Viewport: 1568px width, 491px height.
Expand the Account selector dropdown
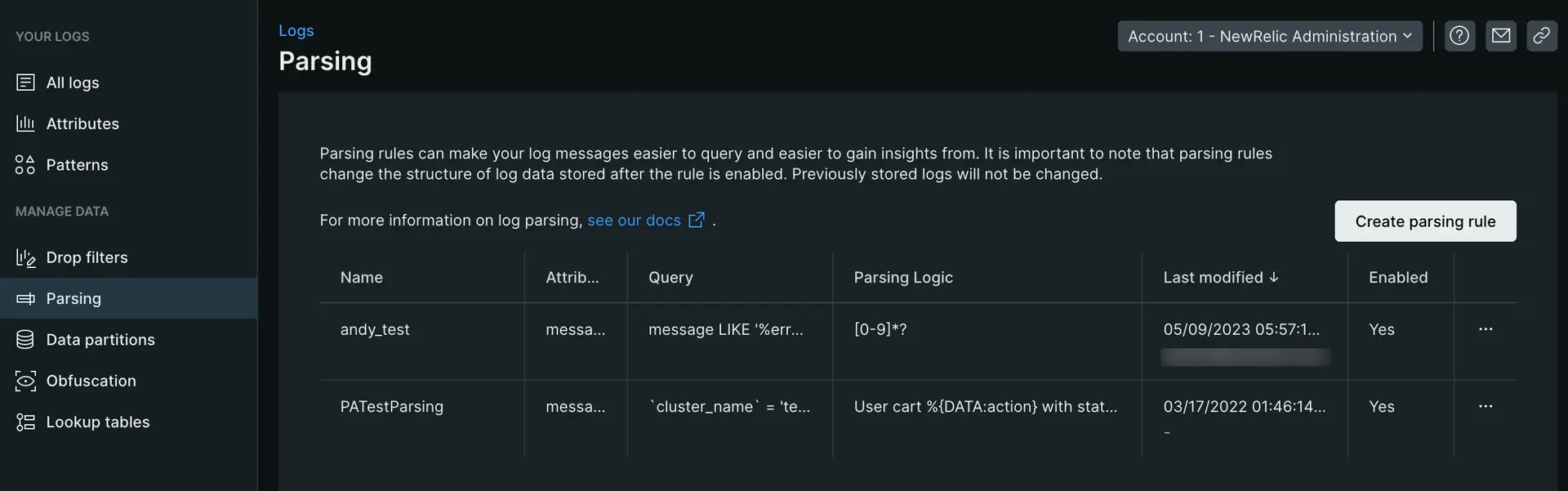1269,36
